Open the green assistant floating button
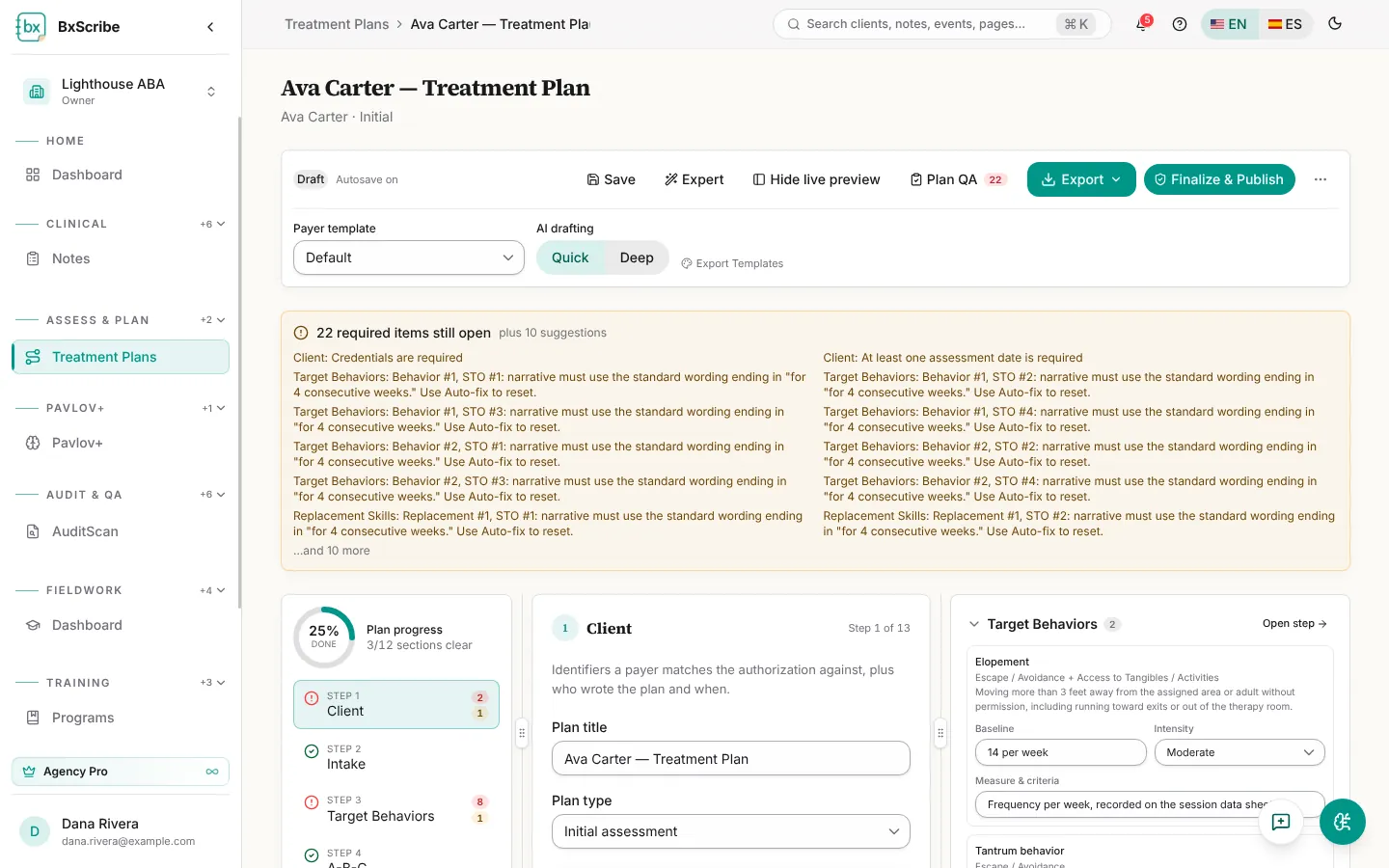The height and width of the screenshot is (868, 1389). [x=1342, y=822]
